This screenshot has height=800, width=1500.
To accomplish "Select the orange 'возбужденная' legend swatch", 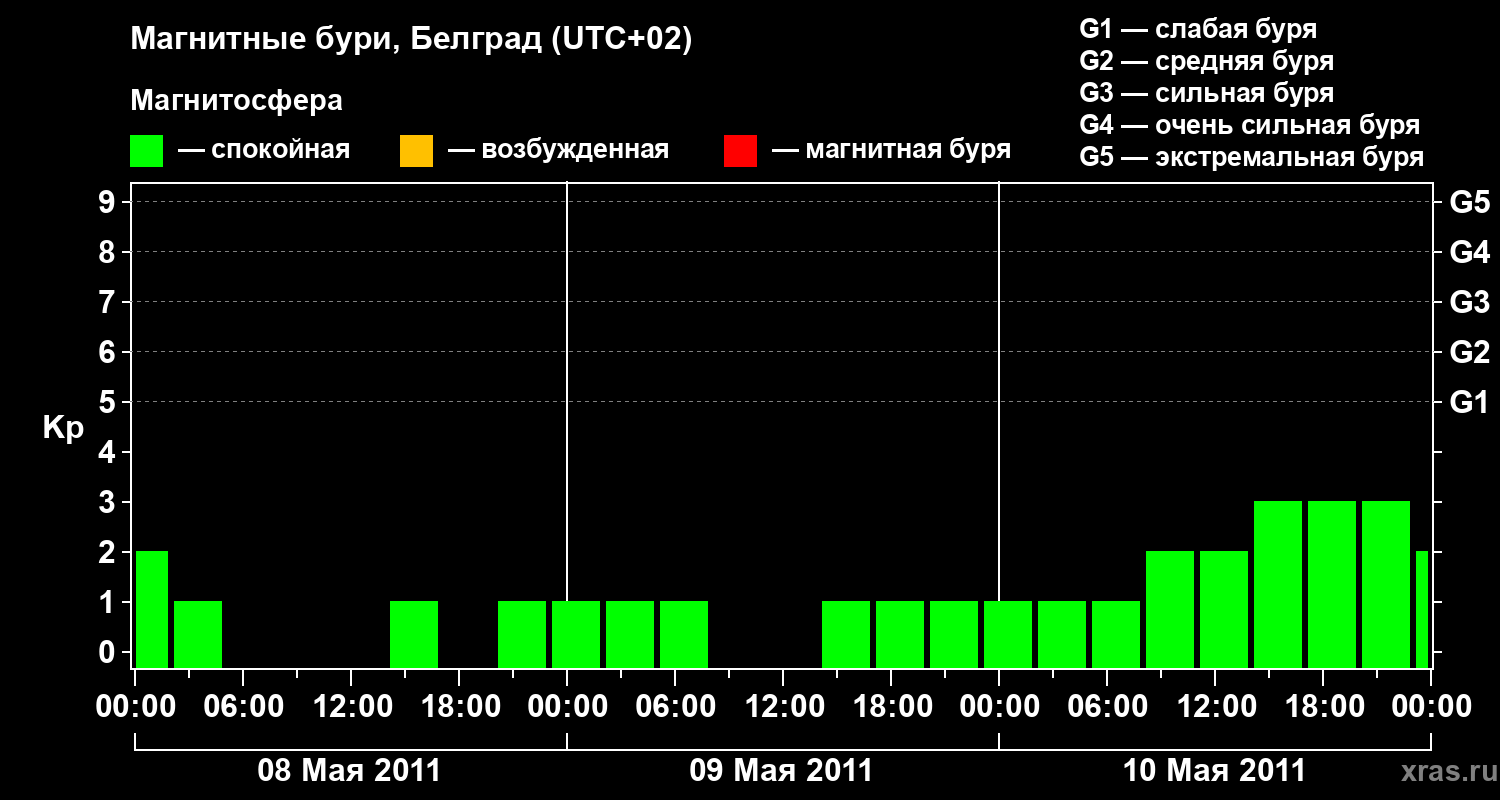I will [416, 151].
